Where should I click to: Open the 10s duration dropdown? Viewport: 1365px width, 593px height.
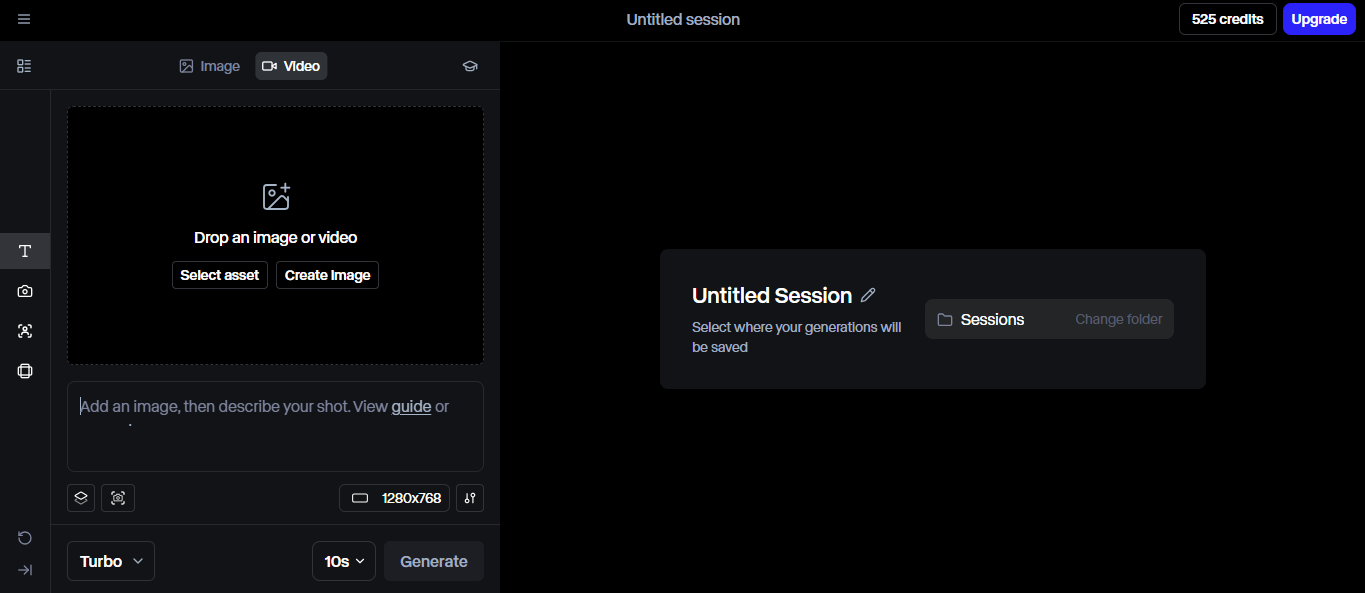(343, 561)
